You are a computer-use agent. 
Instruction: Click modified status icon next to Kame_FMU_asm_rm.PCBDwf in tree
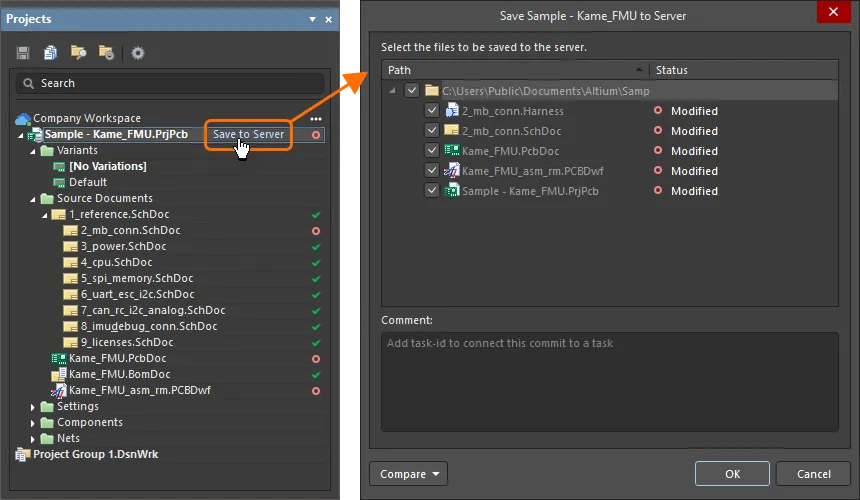316,391
